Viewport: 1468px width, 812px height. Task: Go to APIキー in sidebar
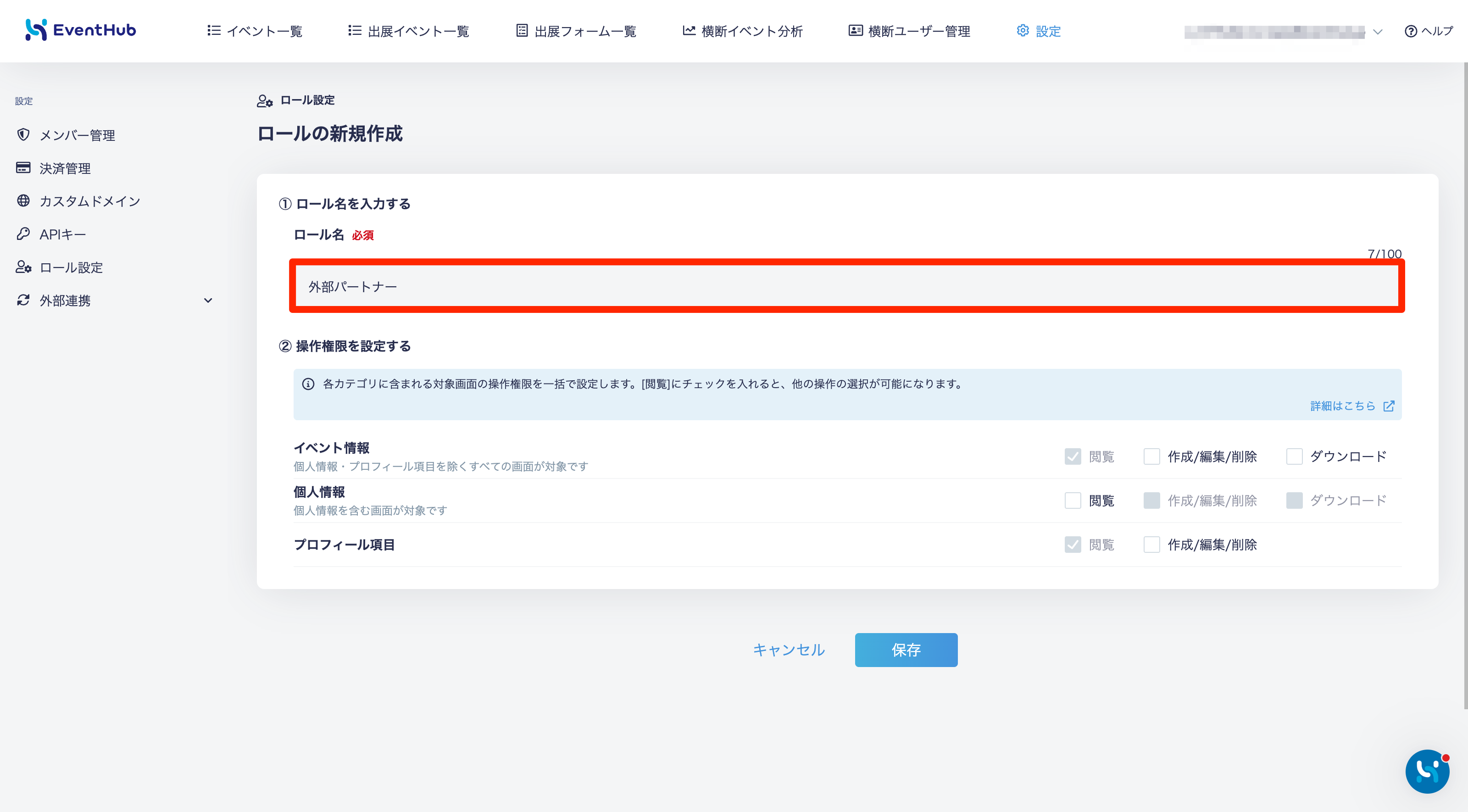point(51,234)
